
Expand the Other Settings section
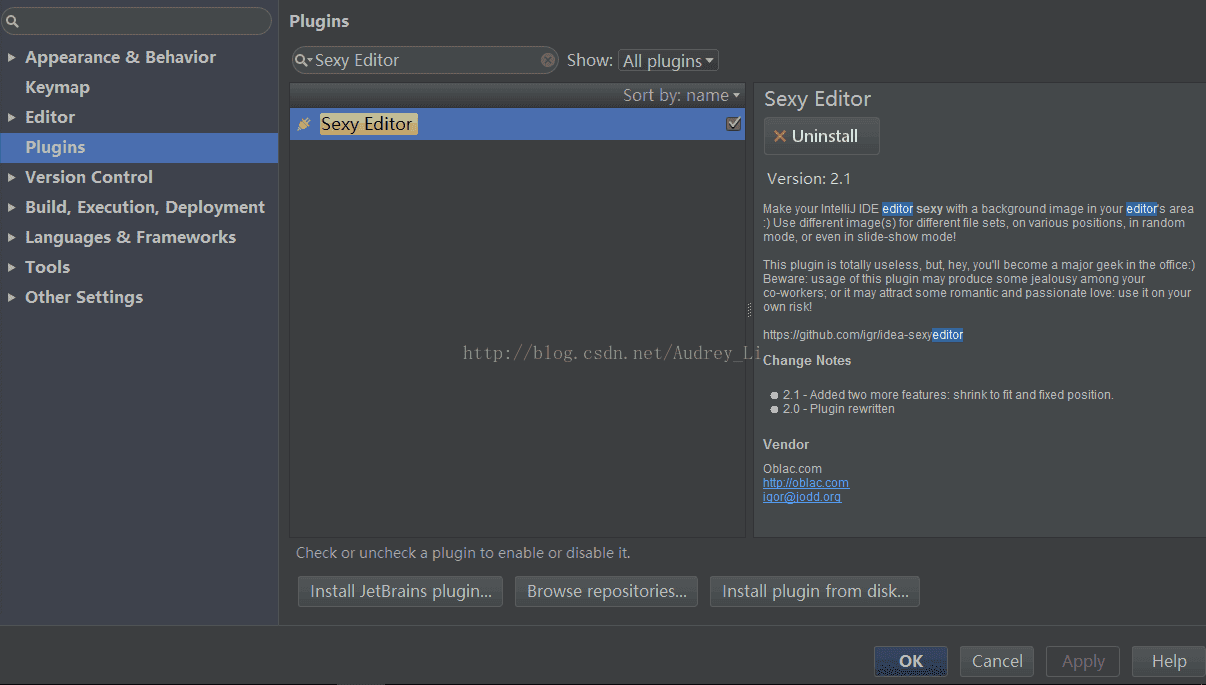[x=11, y=297]
